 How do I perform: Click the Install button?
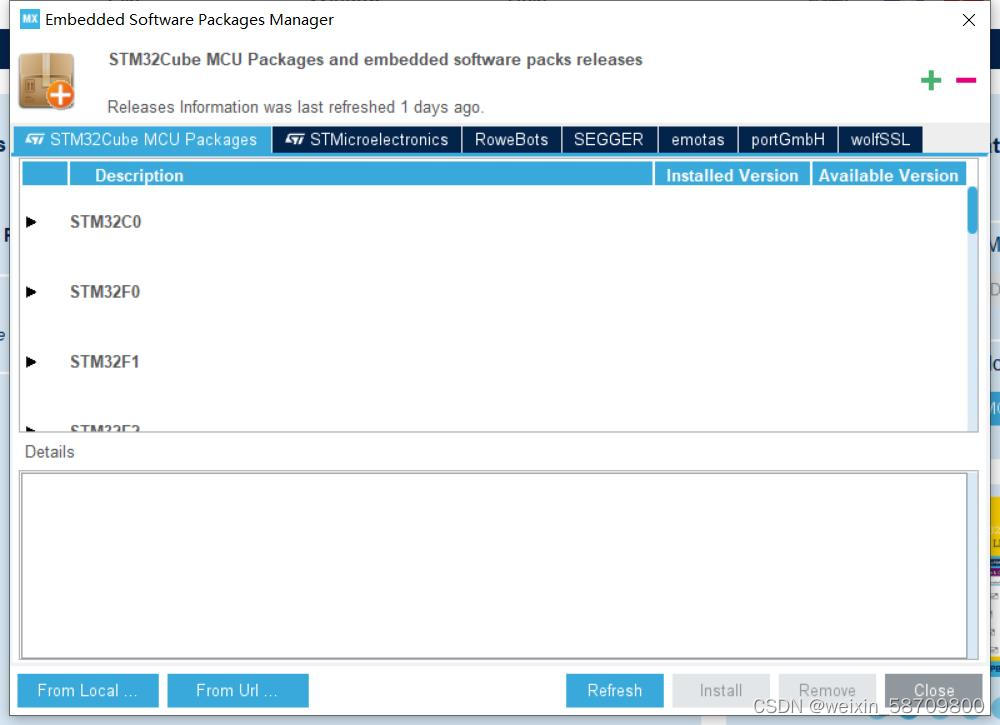721,691
